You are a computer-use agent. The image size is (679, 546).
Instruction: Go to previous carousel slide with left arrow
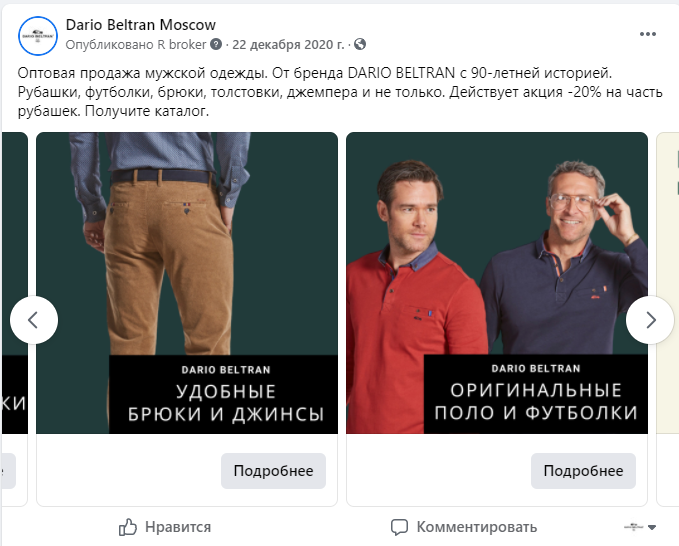tap(34, 320)
